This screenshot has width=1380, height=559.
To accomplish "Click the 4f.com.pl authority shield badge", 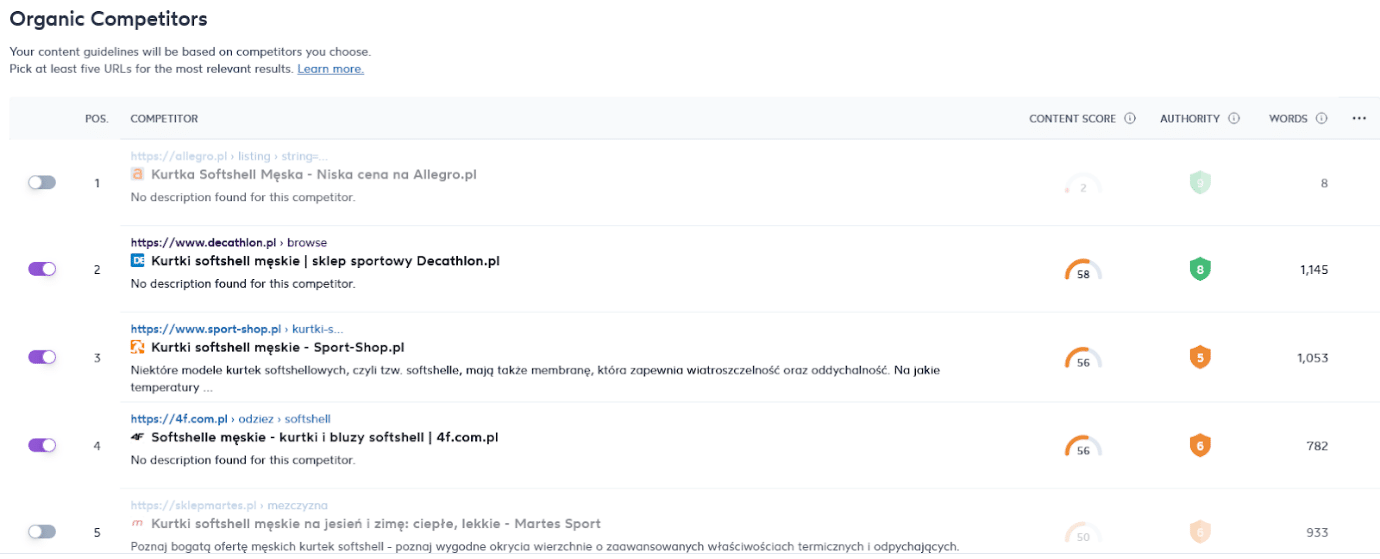I will pyautogui.click(x=1200, y=445).
